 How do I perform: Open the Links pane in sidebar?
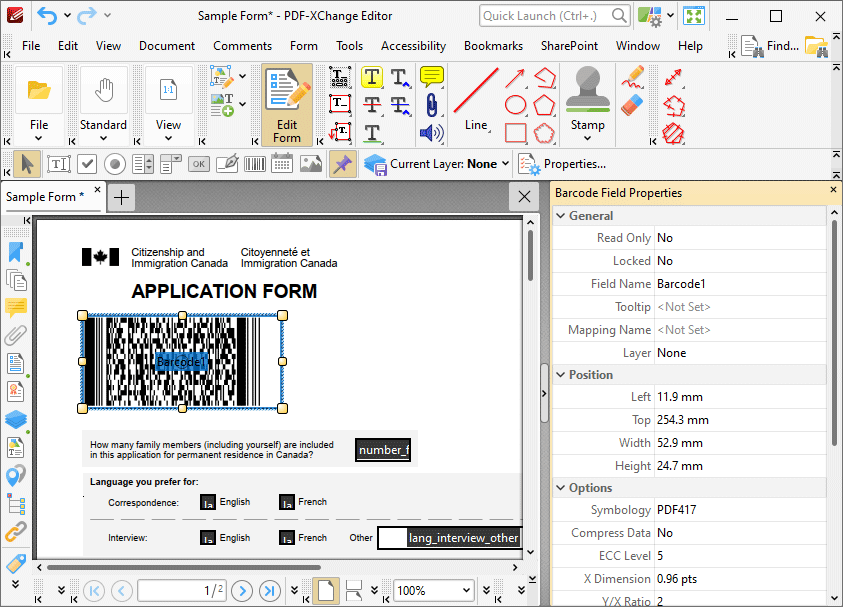(x=15, y=532)
